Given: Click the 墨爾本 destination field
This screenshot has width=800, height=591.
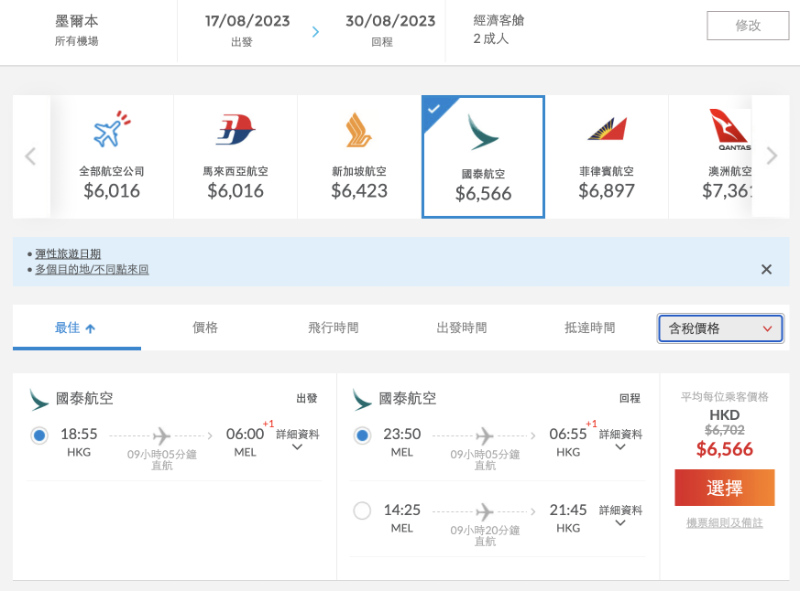Looking at the screenshot, I should coord(77,30).
